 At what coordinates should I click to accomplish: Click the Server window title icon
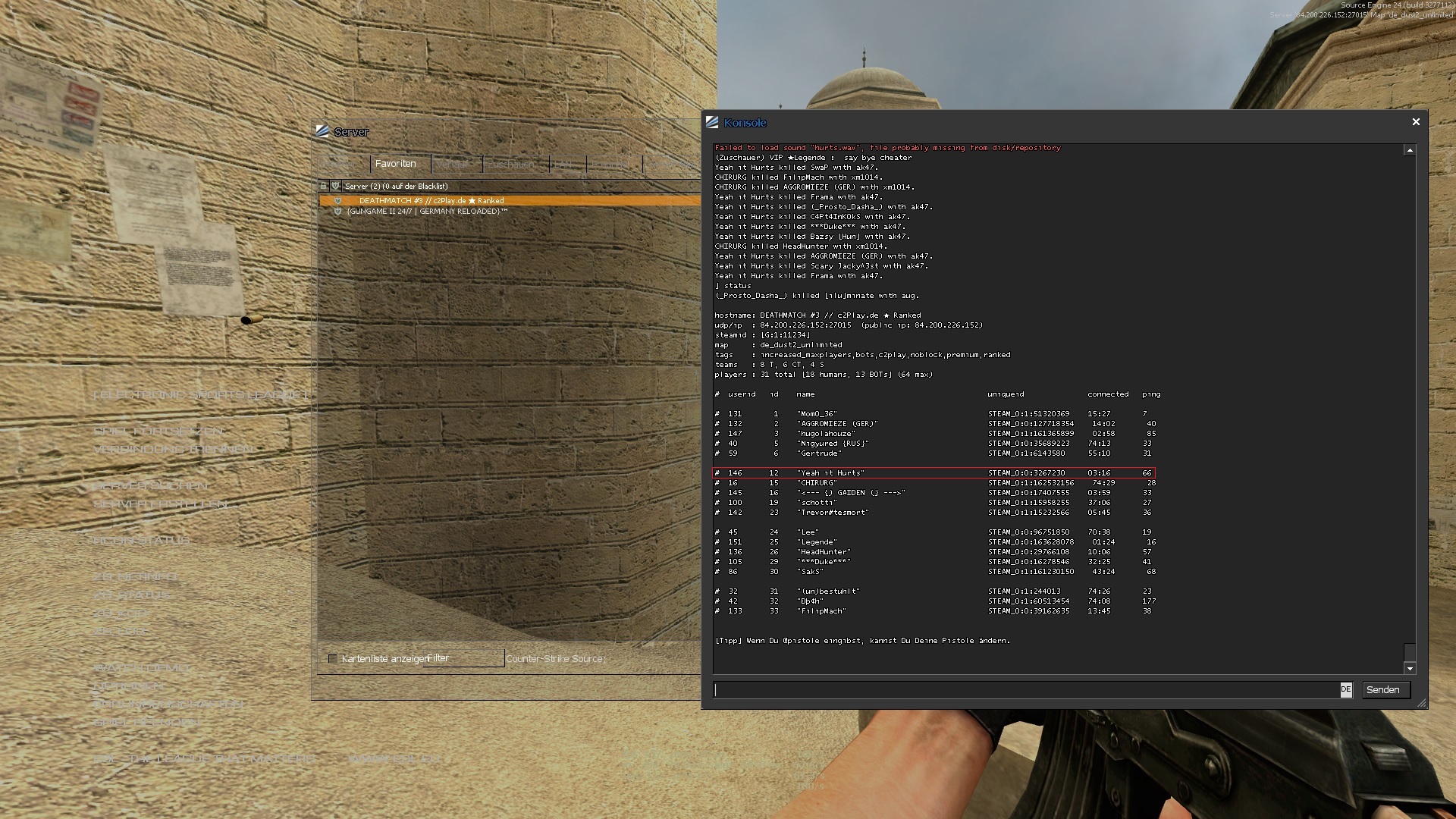pyautogui.click(x=323, y=131)
